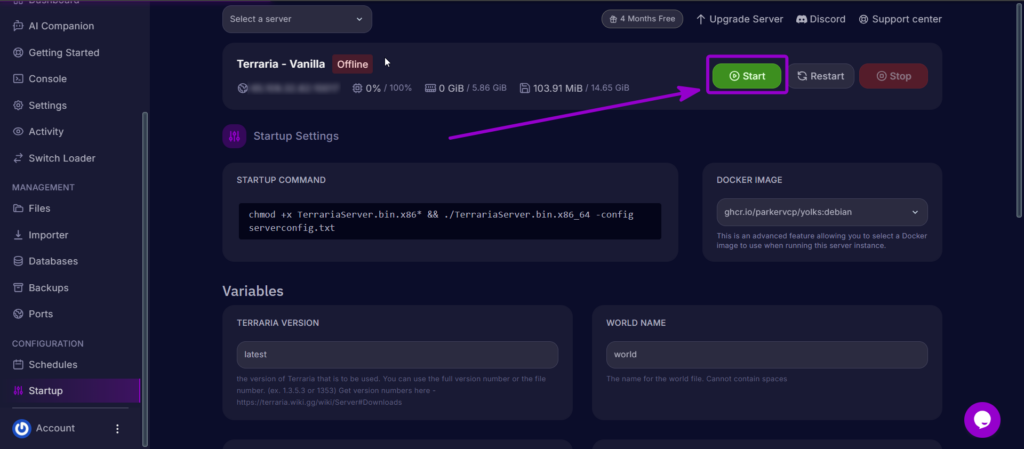Open Switch Loader in the sidebar
The image size is (1024, 449).
click(61, 158)
